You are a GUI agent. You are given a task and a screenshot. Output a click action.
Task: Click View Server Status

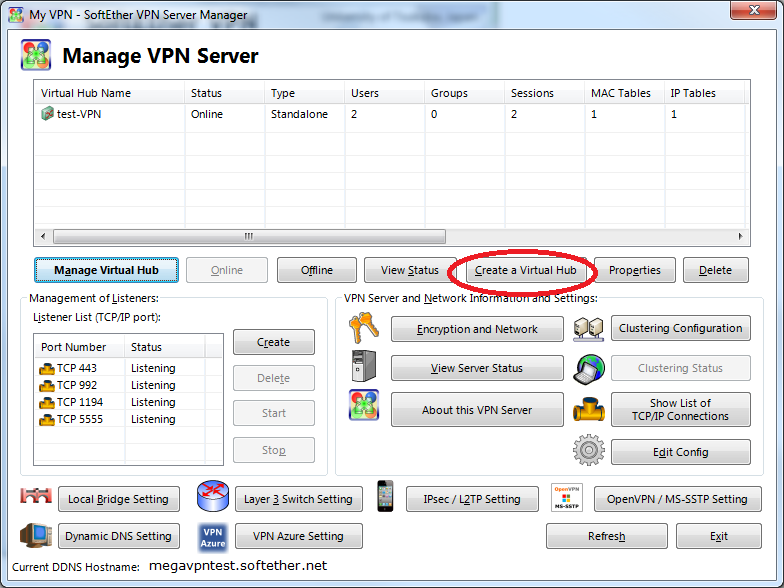point(477,368)
